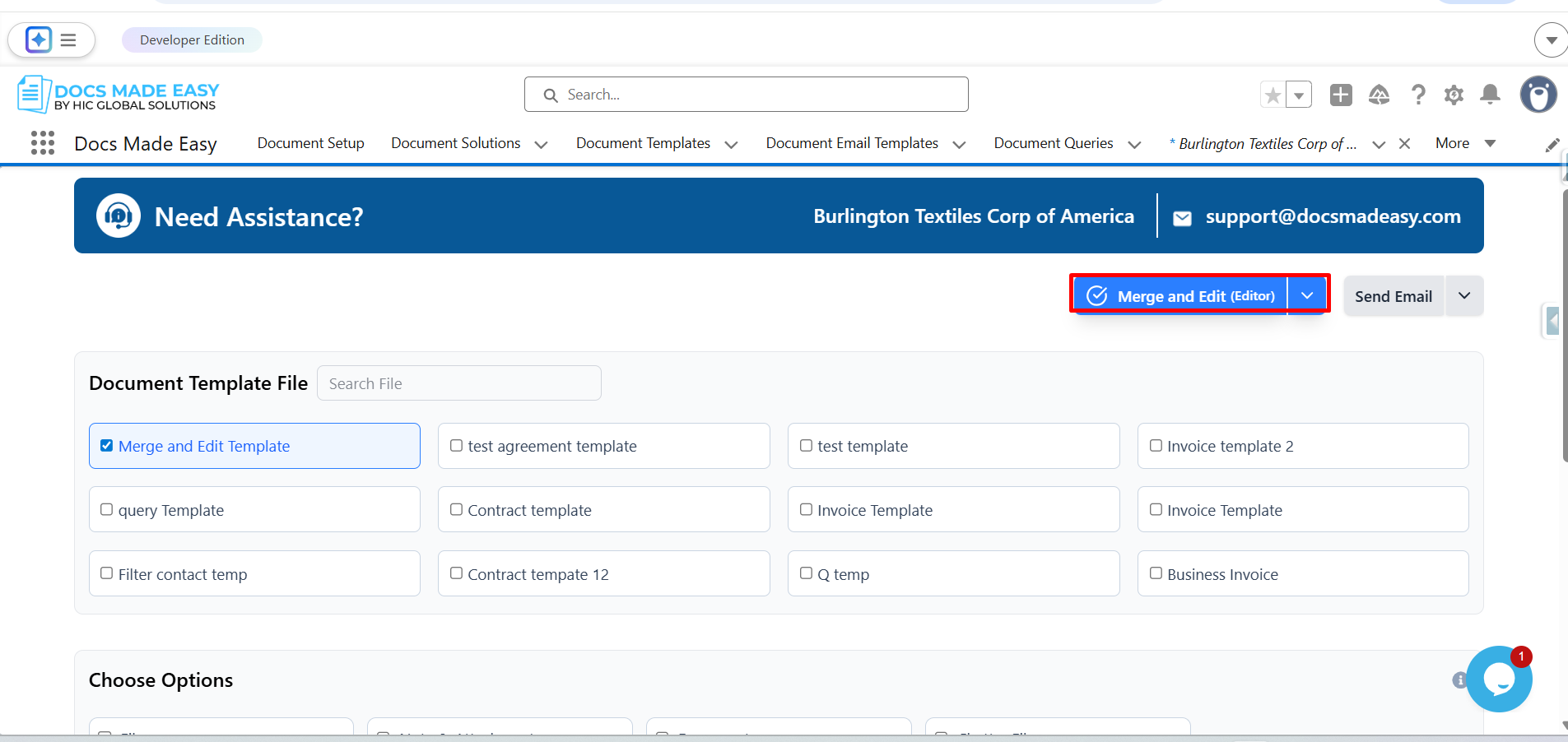The width and height of the screenshot is (1568, 742).
Task: Click the edit navigation pencil icon
Action: 1552,145
